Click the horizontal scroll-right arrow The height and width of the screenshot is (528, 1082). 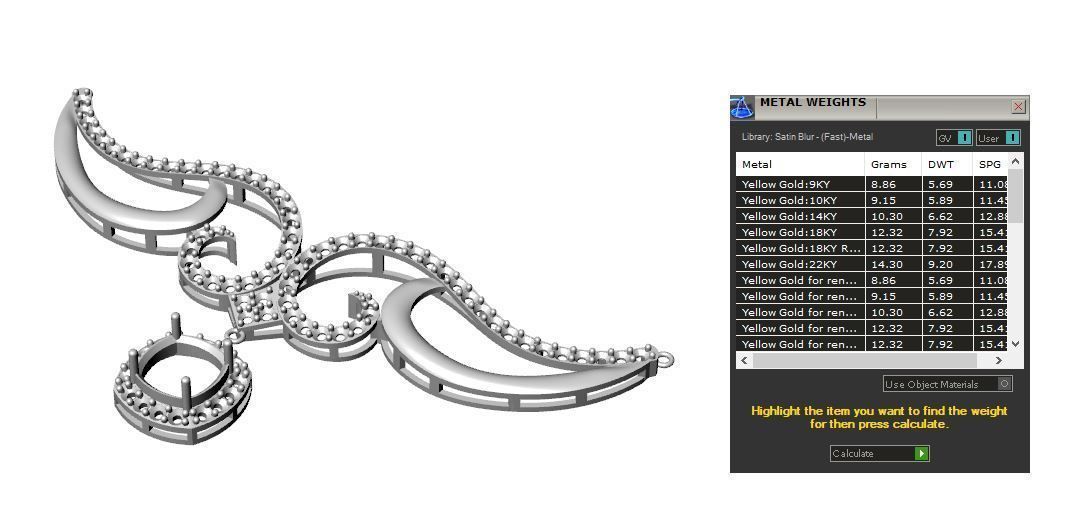[x=999, y=360]
